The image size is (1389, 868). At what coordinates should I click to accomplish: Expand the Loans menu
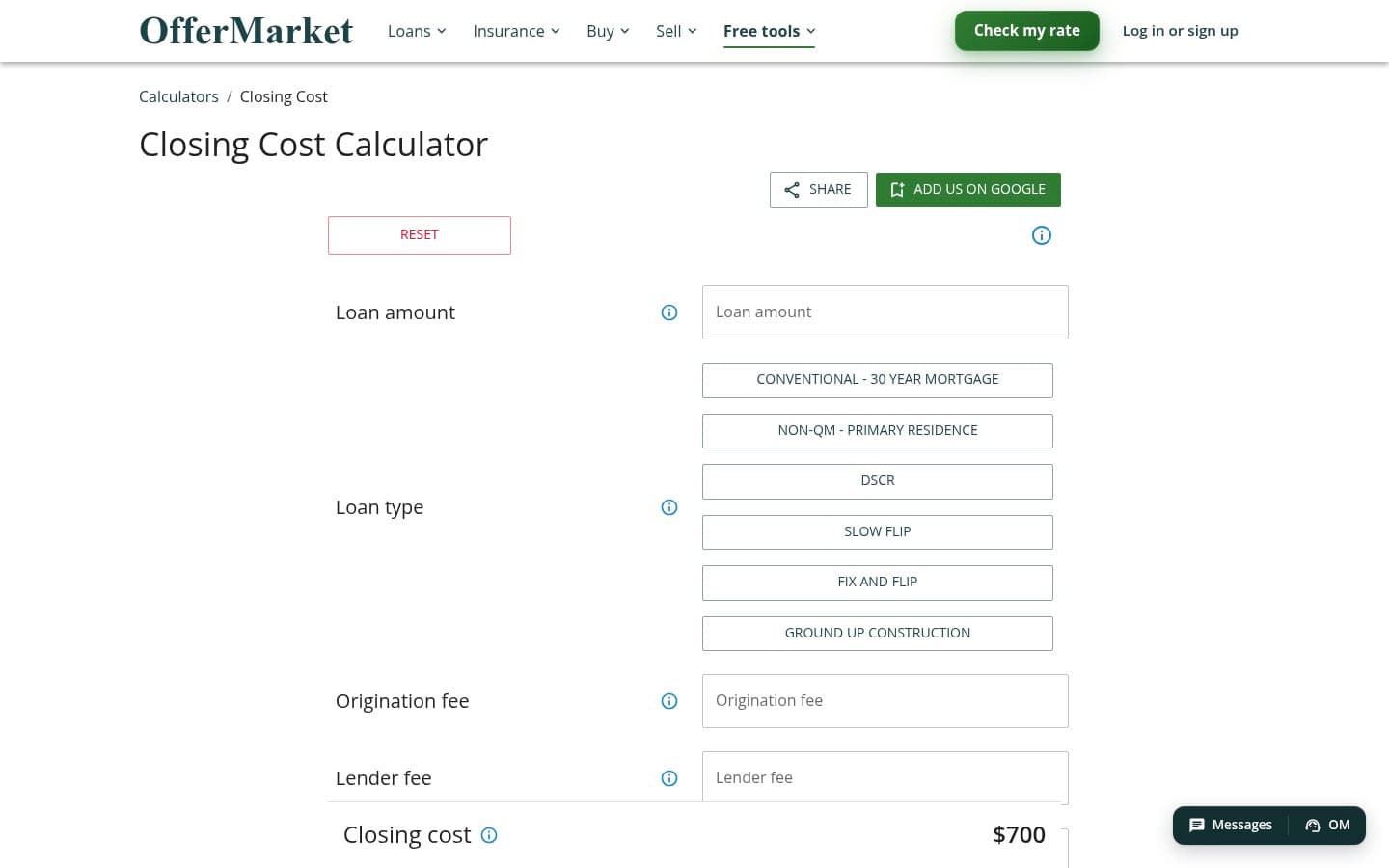click(x=417, y=31)
